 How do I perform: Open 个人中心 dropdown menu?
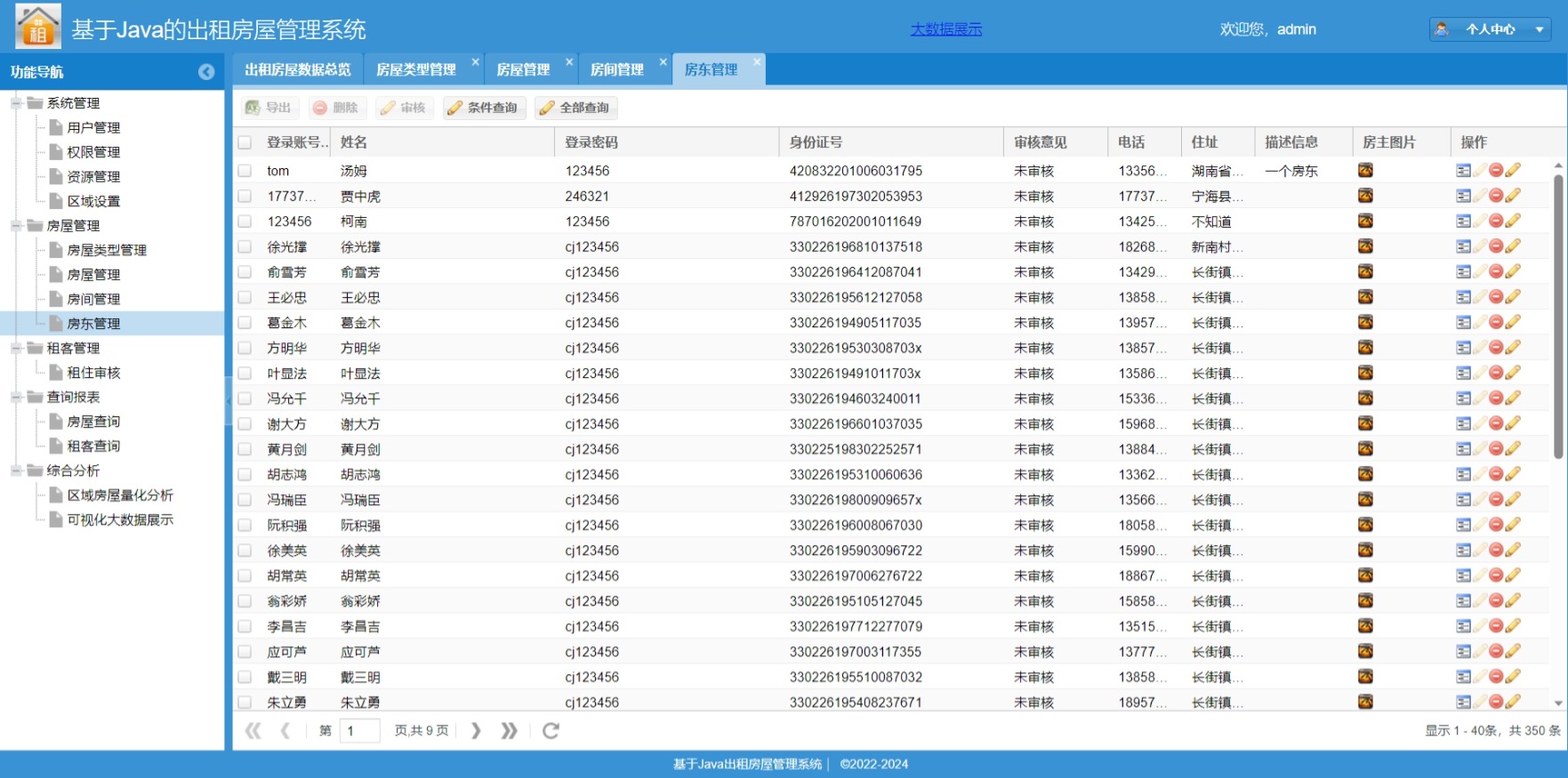1490,29
